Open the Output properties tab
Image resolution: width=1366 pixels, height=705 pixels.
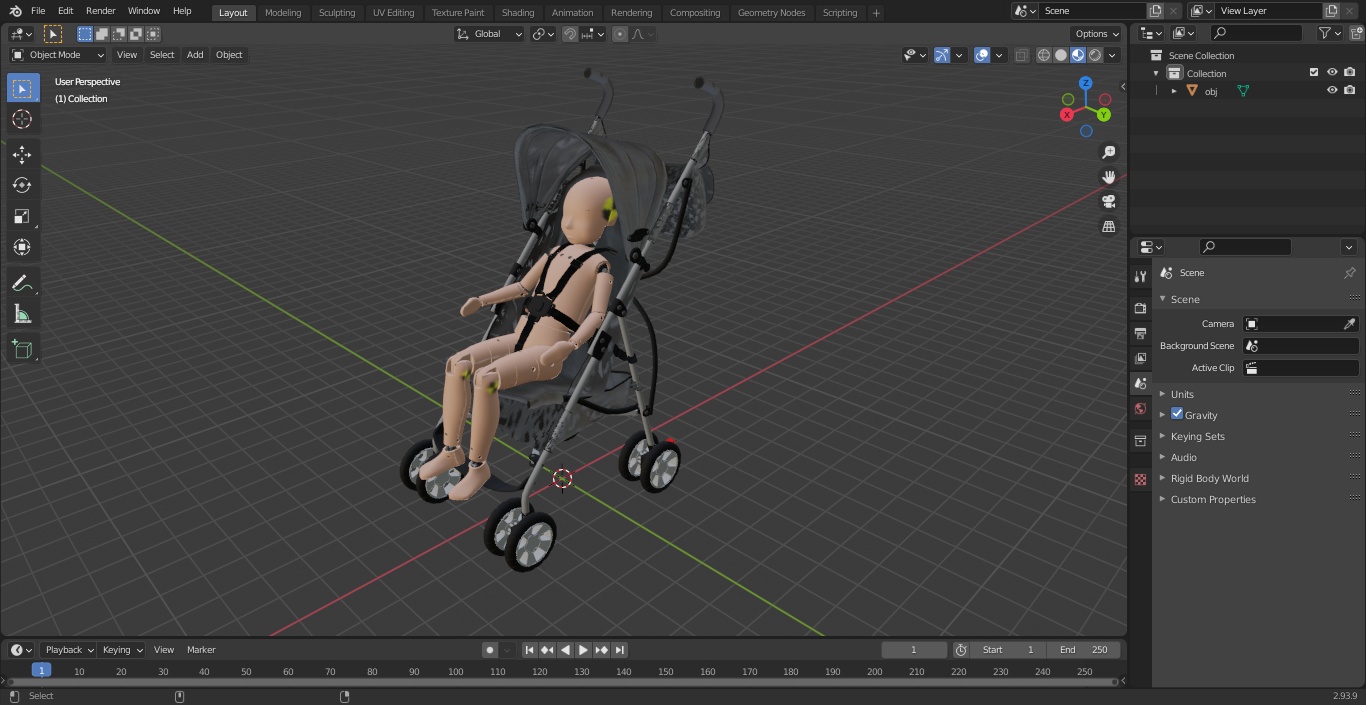tap(1140, 333)
